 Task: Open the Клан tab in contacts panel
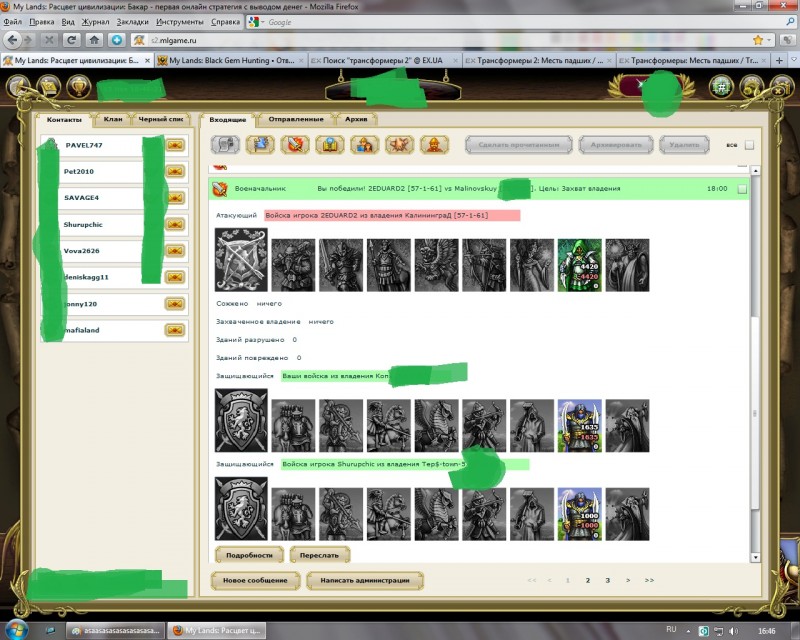click(113, 119)
